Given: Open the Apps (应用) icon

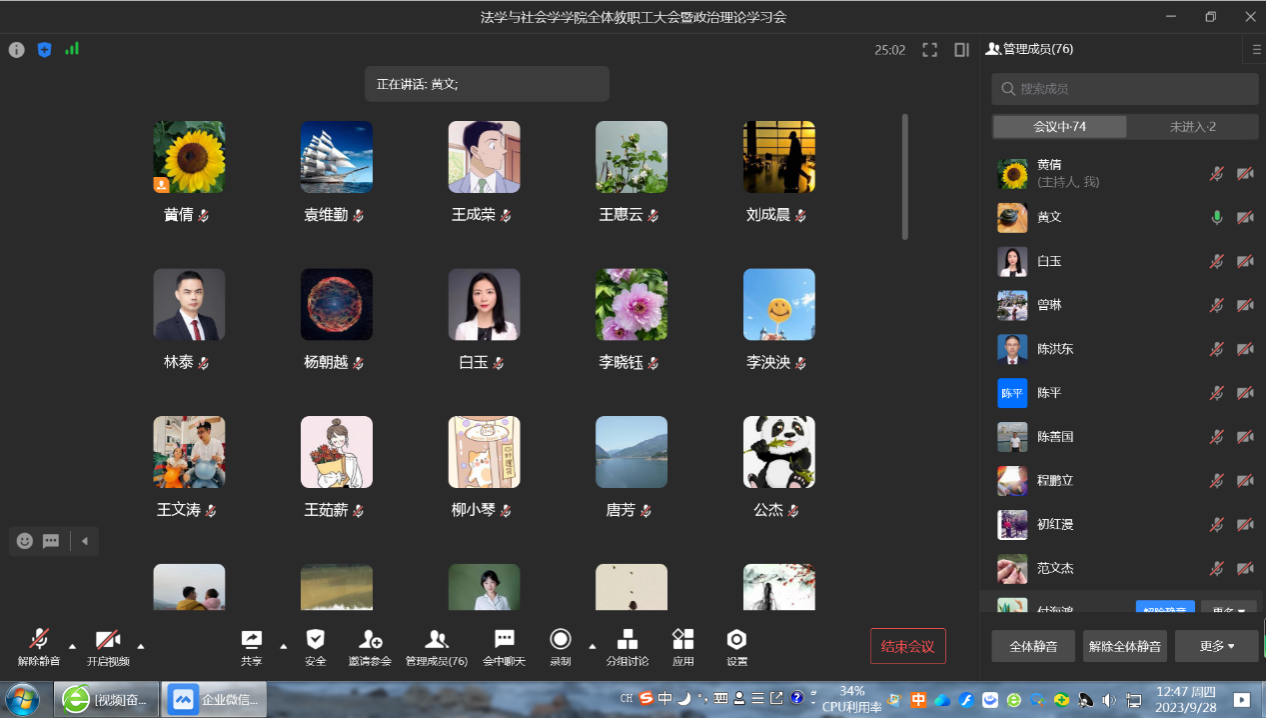Looking at the screenshot, I should (x=683, y=640).
